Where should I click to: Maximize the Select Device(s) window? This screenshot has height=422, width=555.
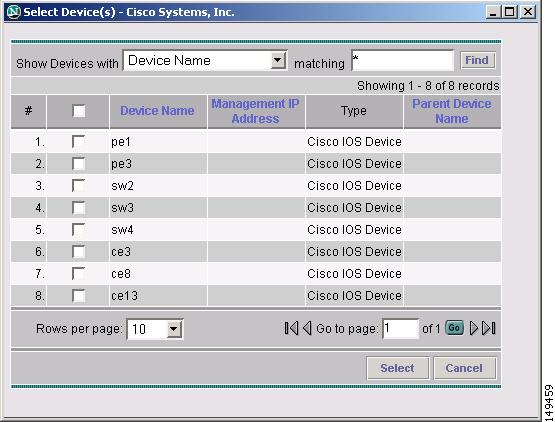click(x=510, y=12)
